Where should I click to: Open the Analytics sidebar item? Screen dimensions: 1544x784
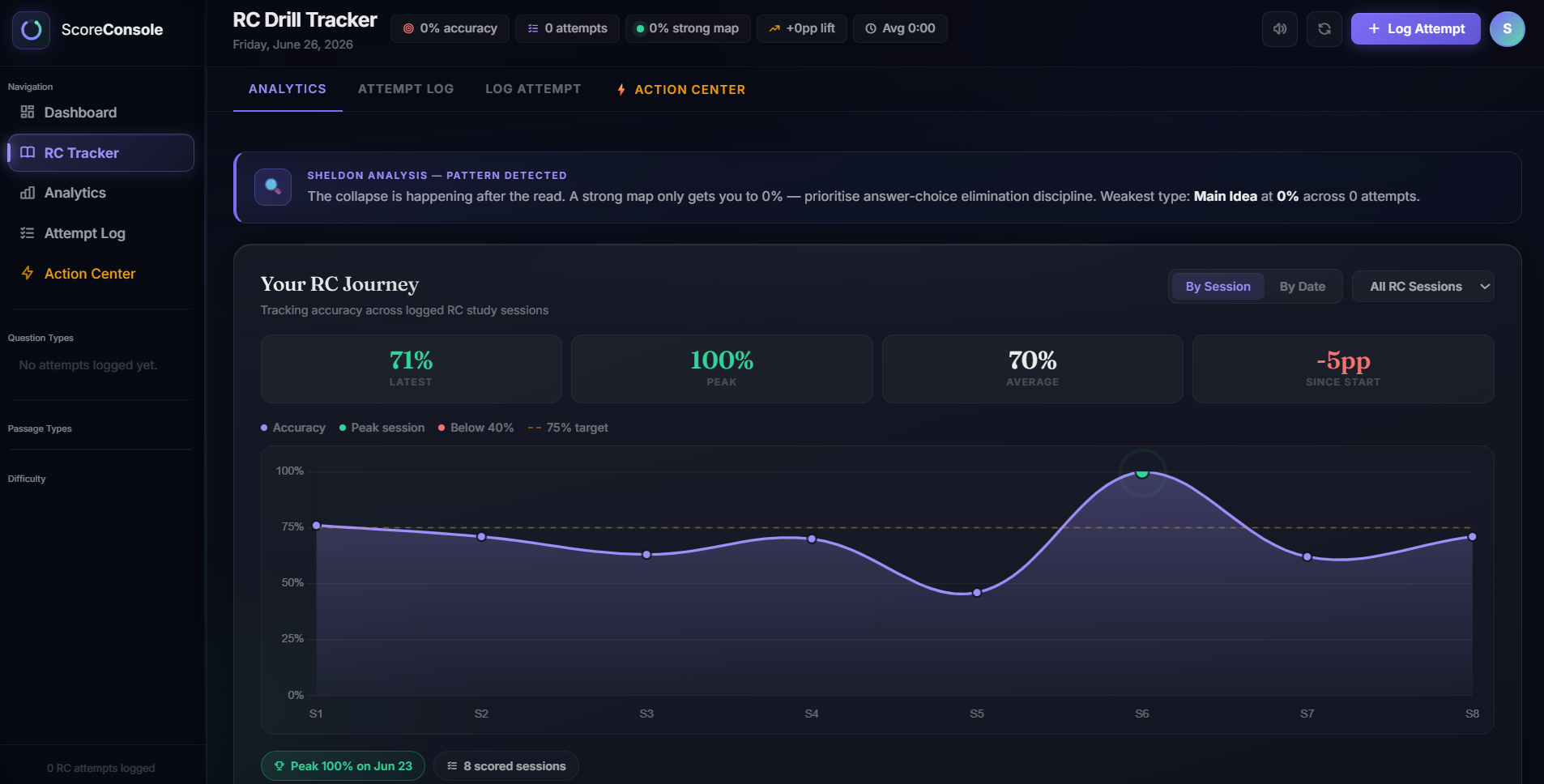[100, 193]
